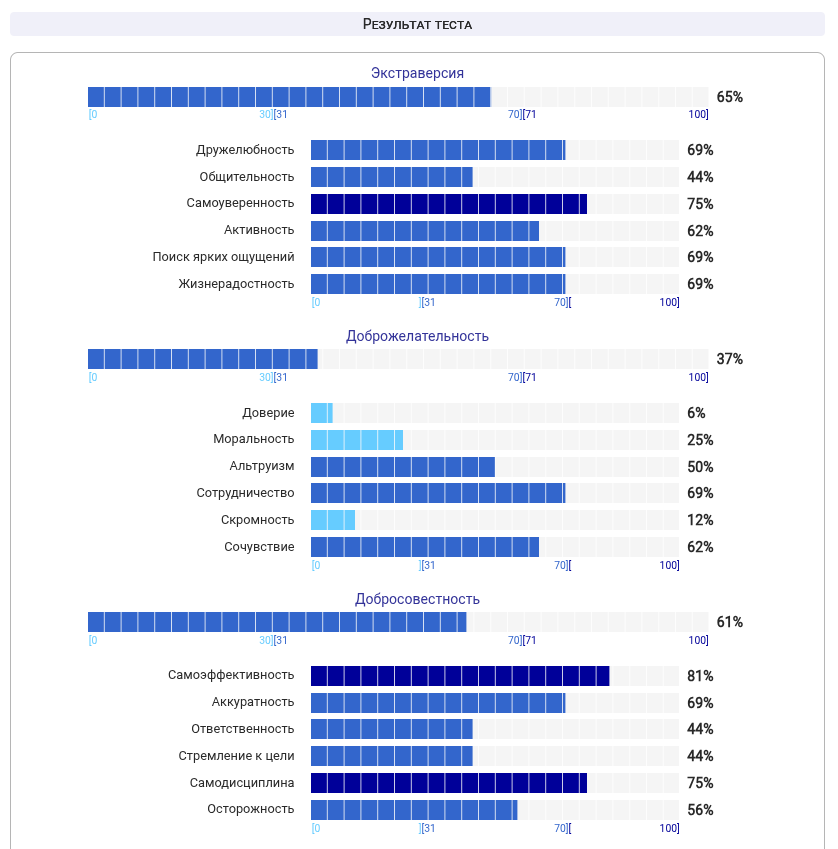This screenshot has width=838, height=849.
Task: Select the Осторожность label
Action: point(251,809)
